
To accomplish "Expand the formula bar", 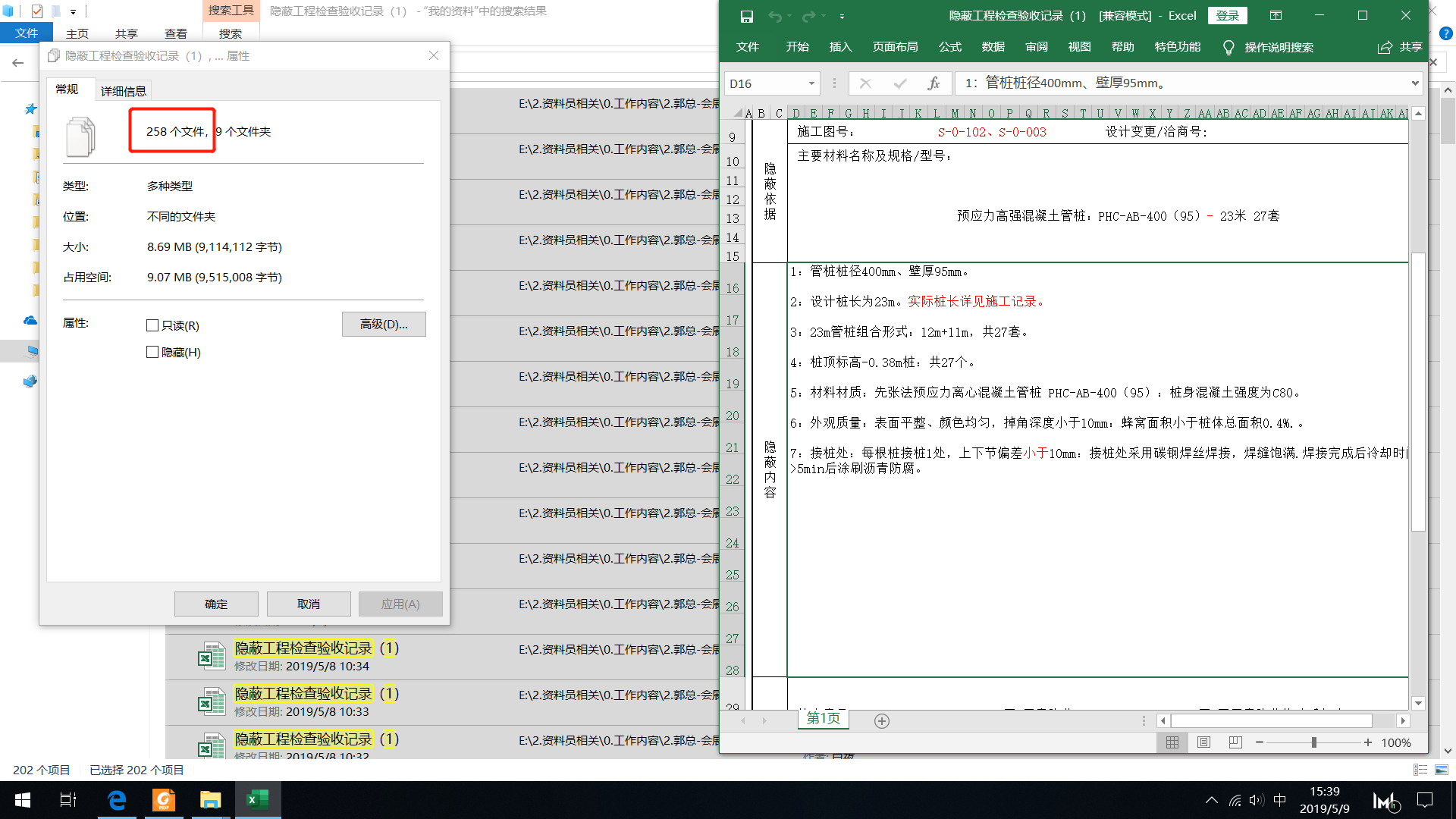I will [1414, 83].
